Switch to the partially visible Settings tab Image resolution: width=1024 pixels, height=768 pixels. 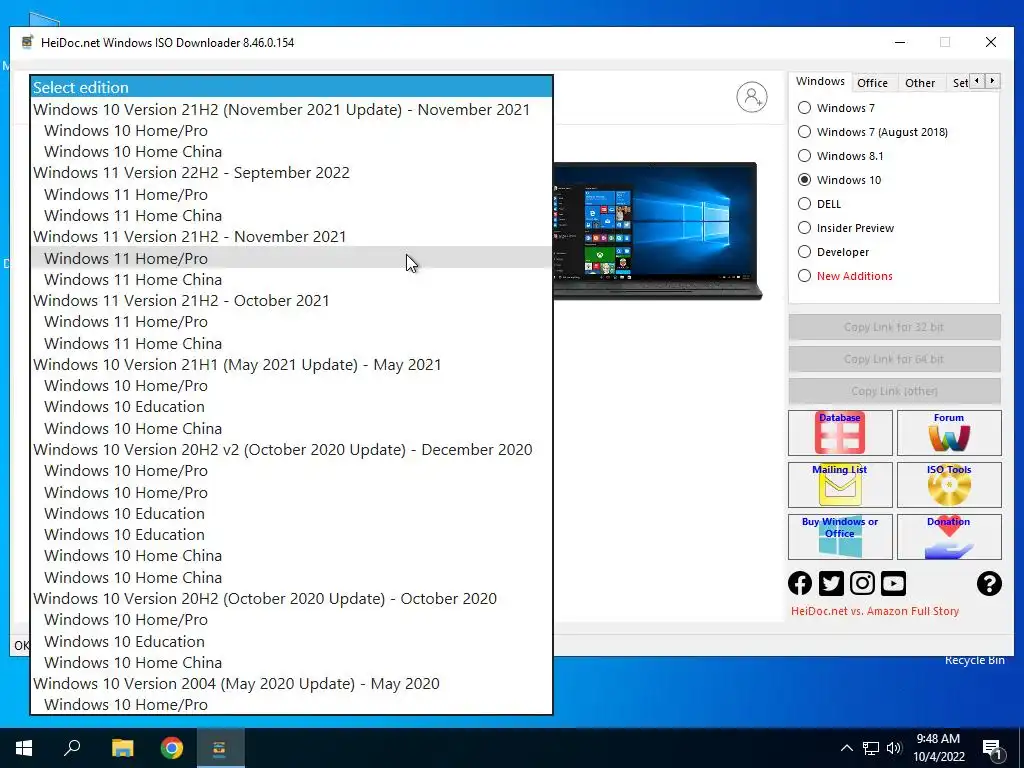click(959, 83)
